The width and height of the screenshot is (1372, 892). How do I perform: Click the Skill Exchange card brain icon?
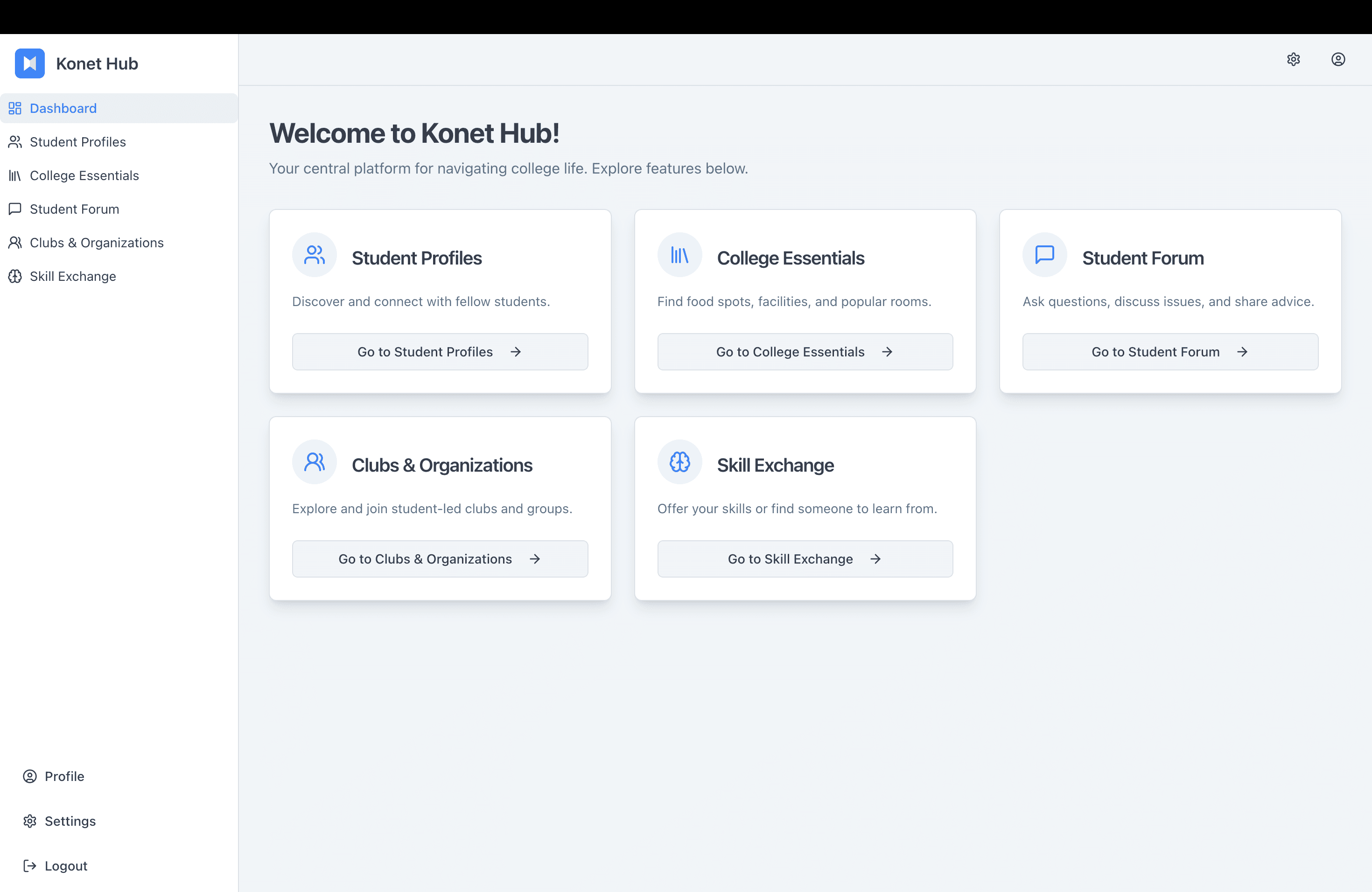pyautogui.click(x=679, y=461)
